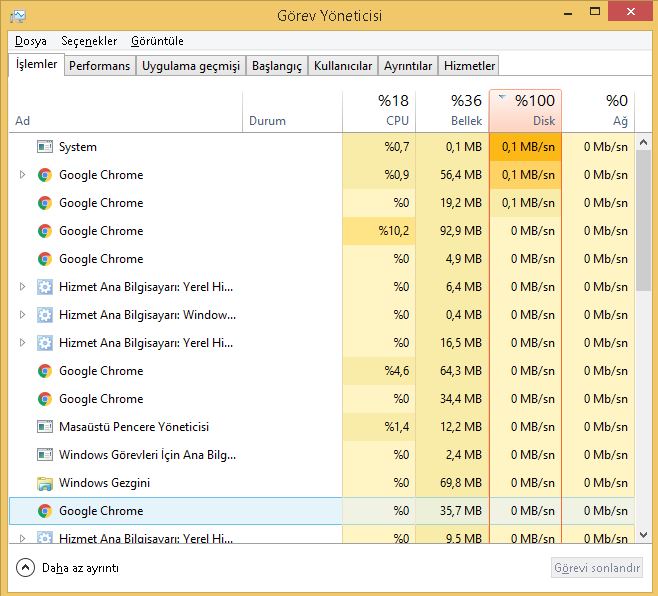Sort by the CPU column header
Image resolution: width=658 pixels, height=596 pixels.
[x=379, y=111]
